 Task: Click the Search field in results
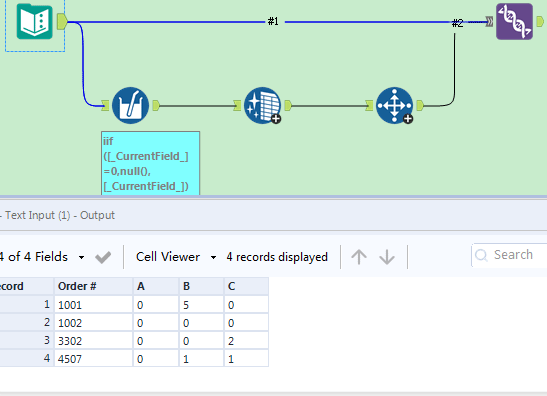point(509,255)
